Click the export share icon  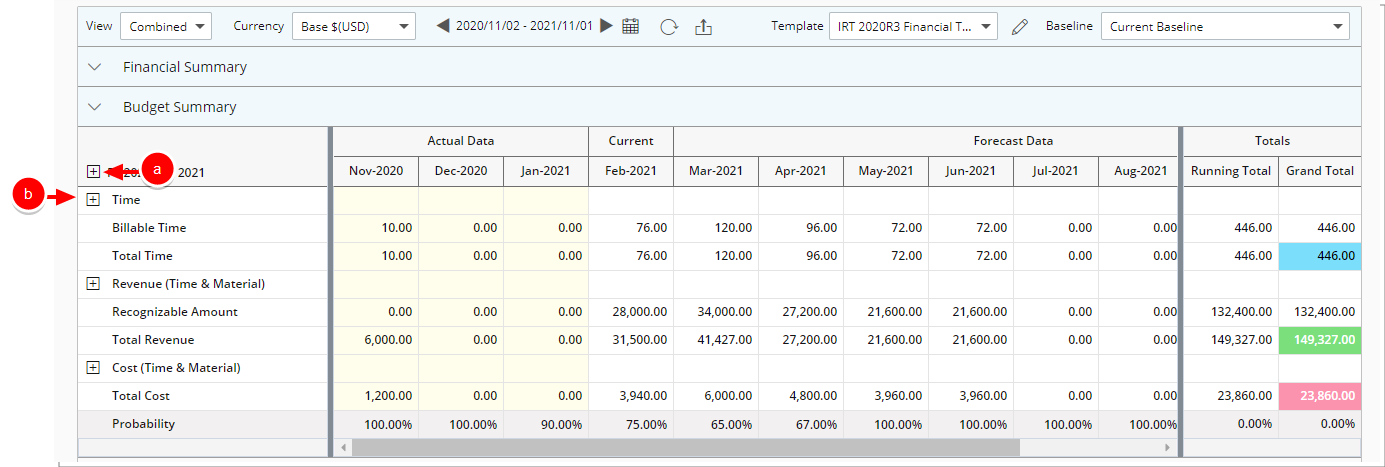(x=703, y=27)
